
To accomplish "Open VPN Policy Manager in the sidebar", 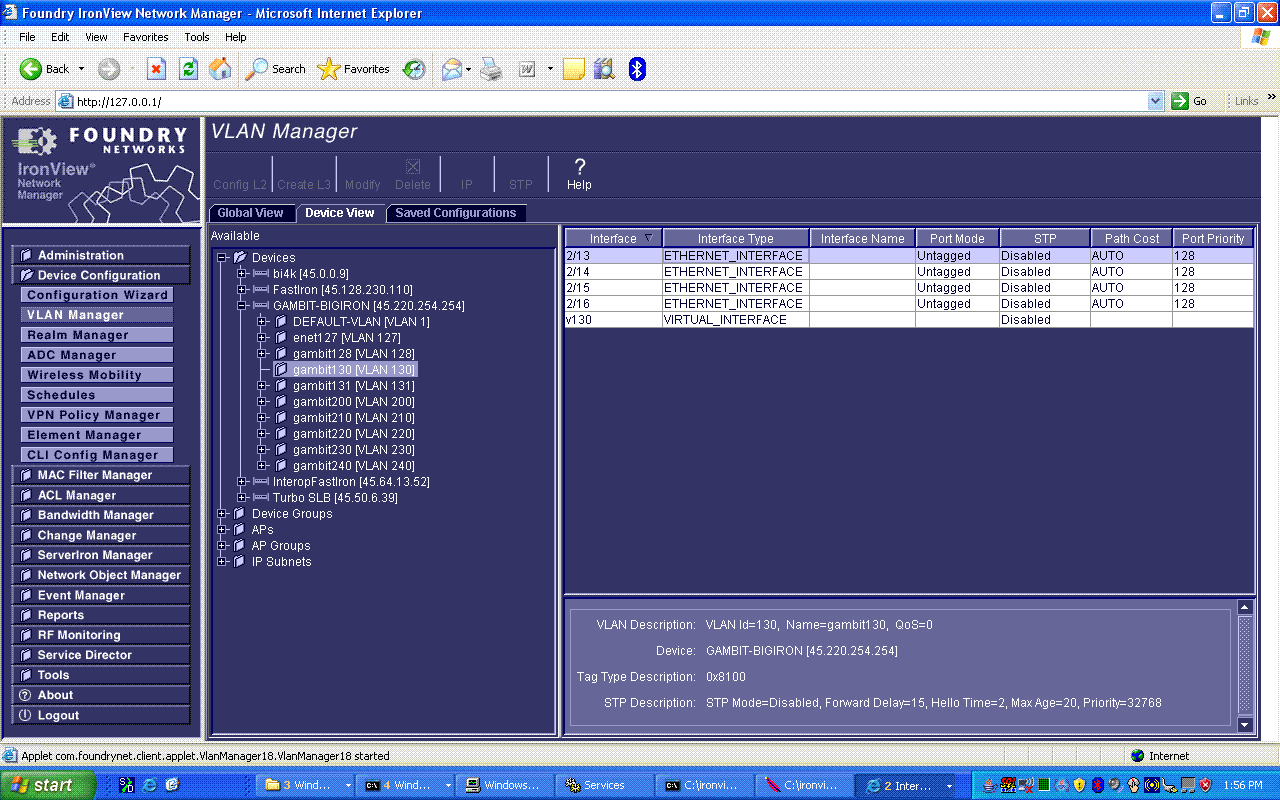I will tap(97, 415).
